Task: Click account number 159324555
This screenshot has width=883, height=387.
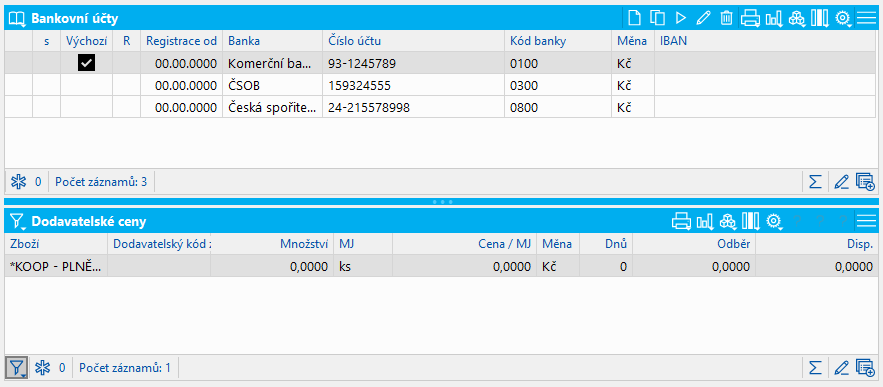Action: [359, 86]
